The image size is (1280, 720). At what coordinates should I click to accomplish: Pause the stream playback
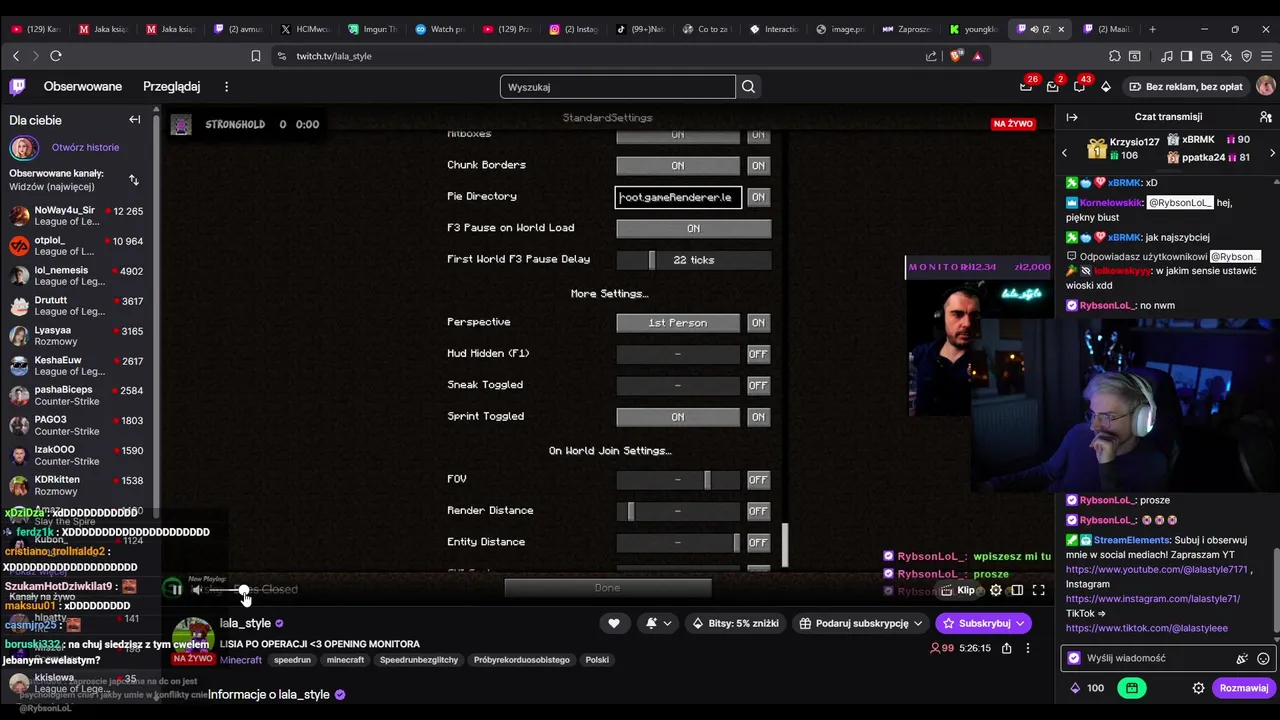[175, 590]
